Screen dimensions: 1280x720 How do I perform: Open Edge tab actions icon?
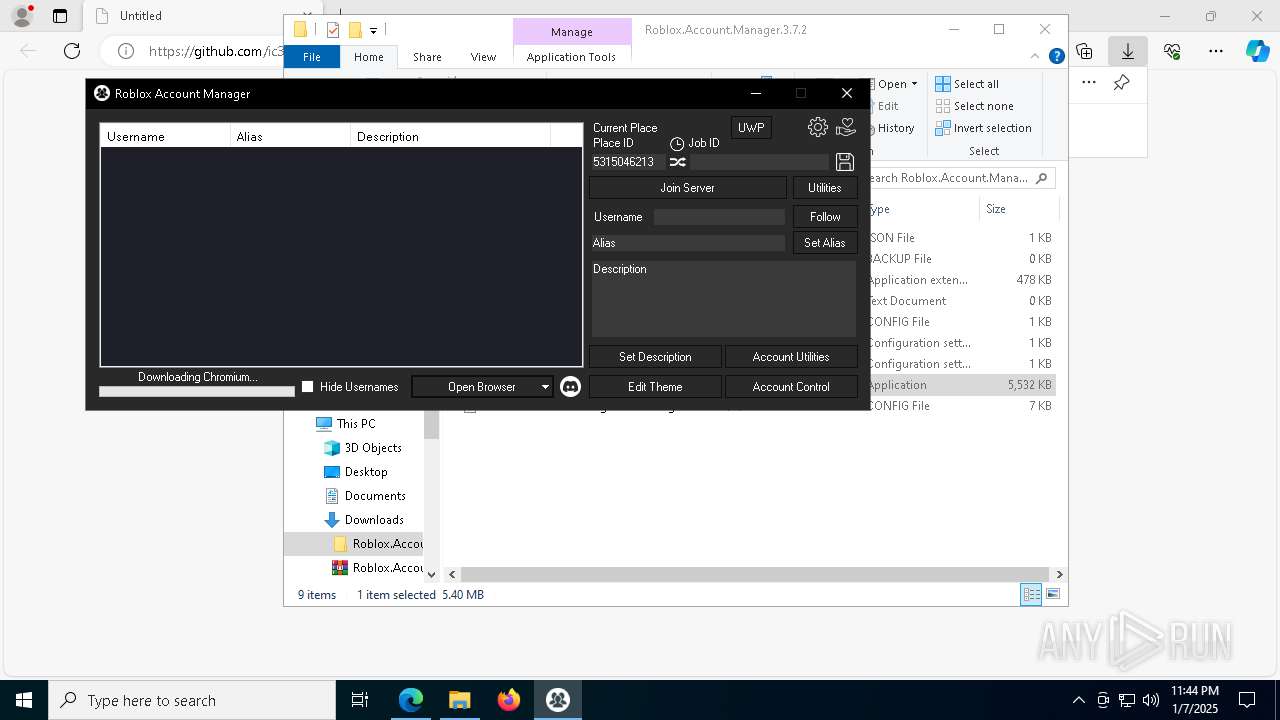60,16
